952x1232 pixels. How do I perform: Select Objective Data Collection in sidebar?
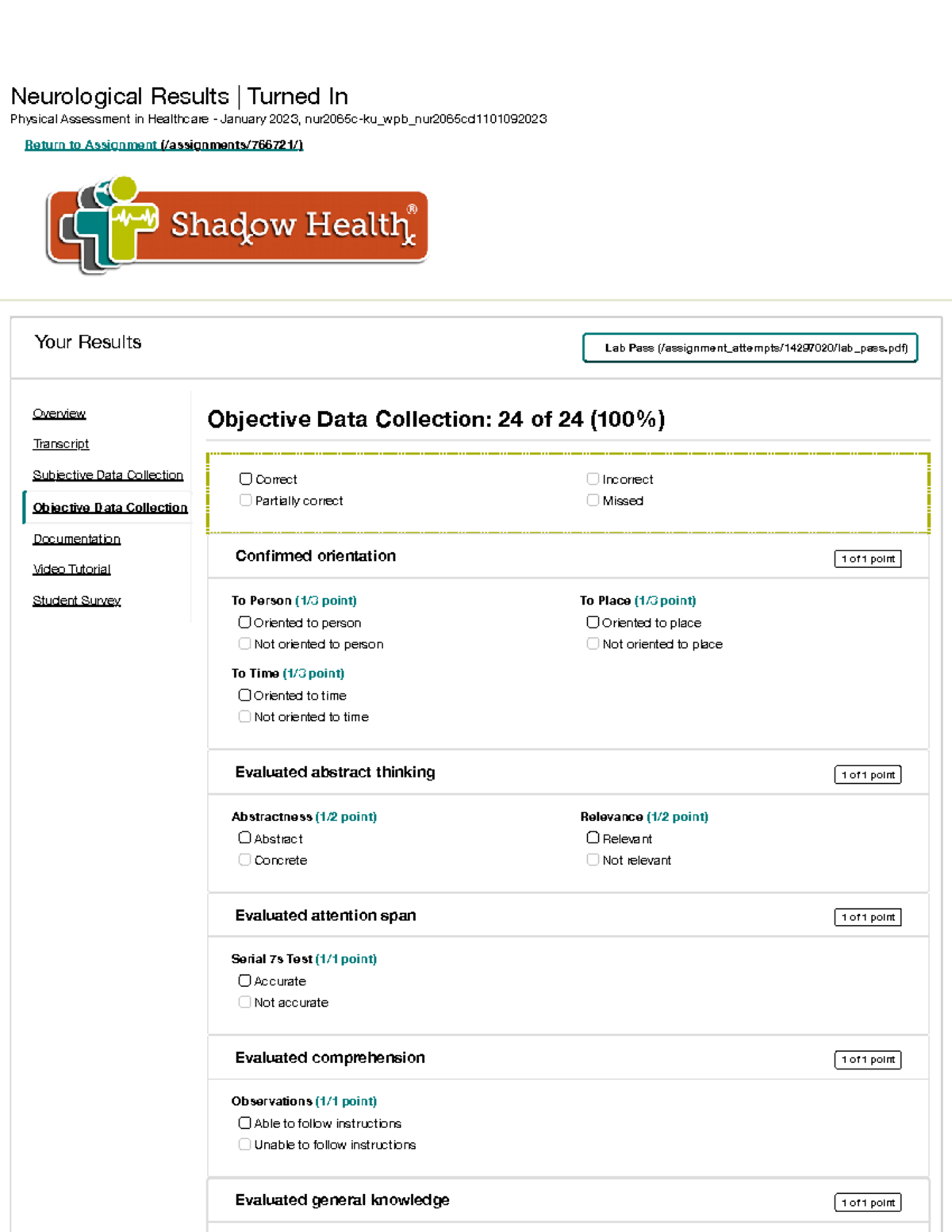point(110,507)
